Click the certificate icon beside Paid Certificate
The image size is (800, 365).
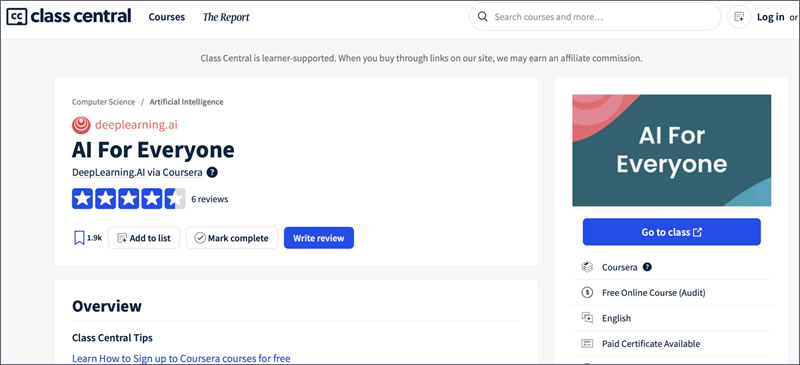tap(587, 344)
